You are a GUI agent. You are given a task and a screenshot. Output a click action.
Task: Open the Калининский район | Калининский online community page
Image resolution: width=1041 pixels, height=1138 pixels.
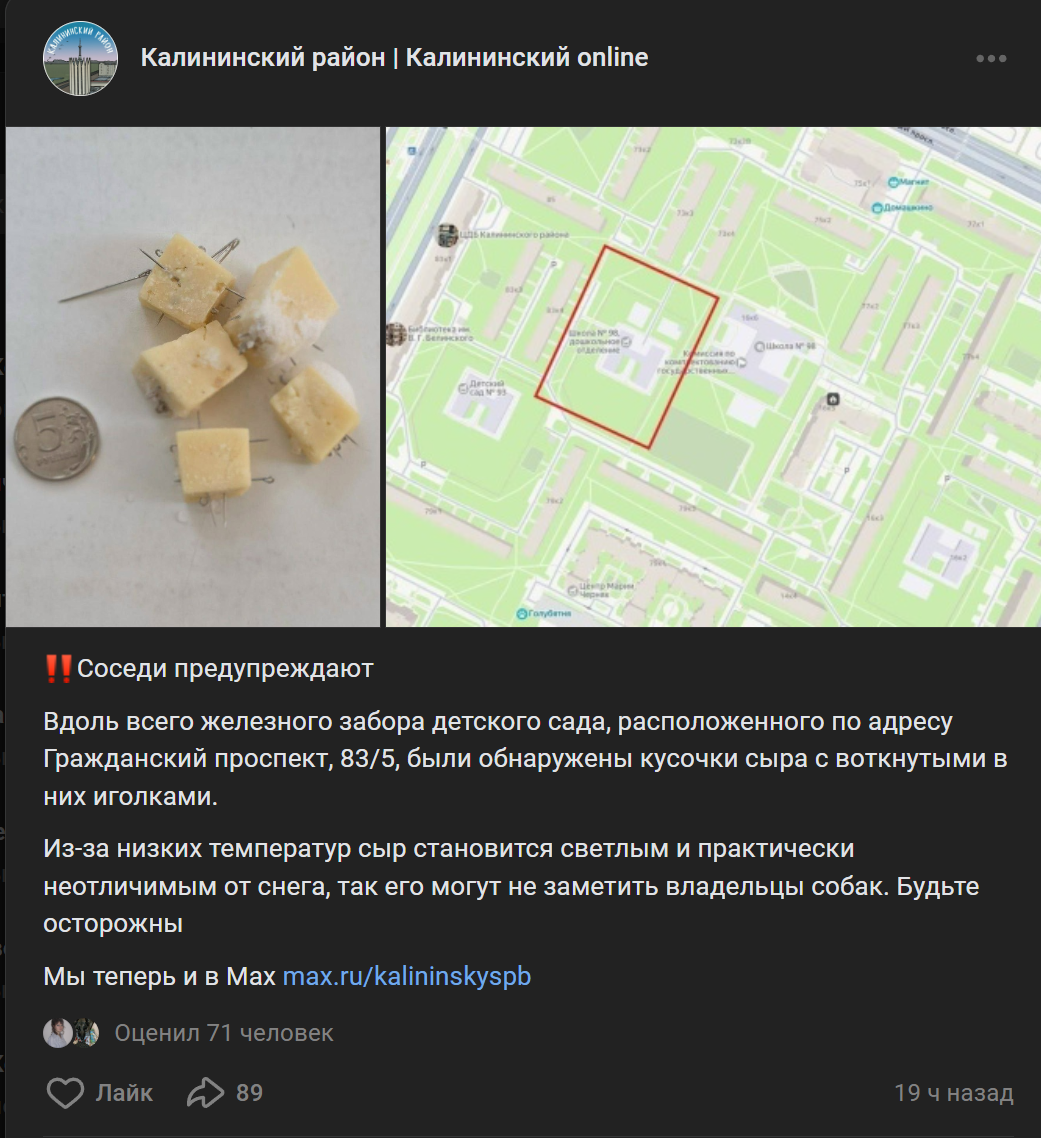pyautogui.click(x=394, y=57)
